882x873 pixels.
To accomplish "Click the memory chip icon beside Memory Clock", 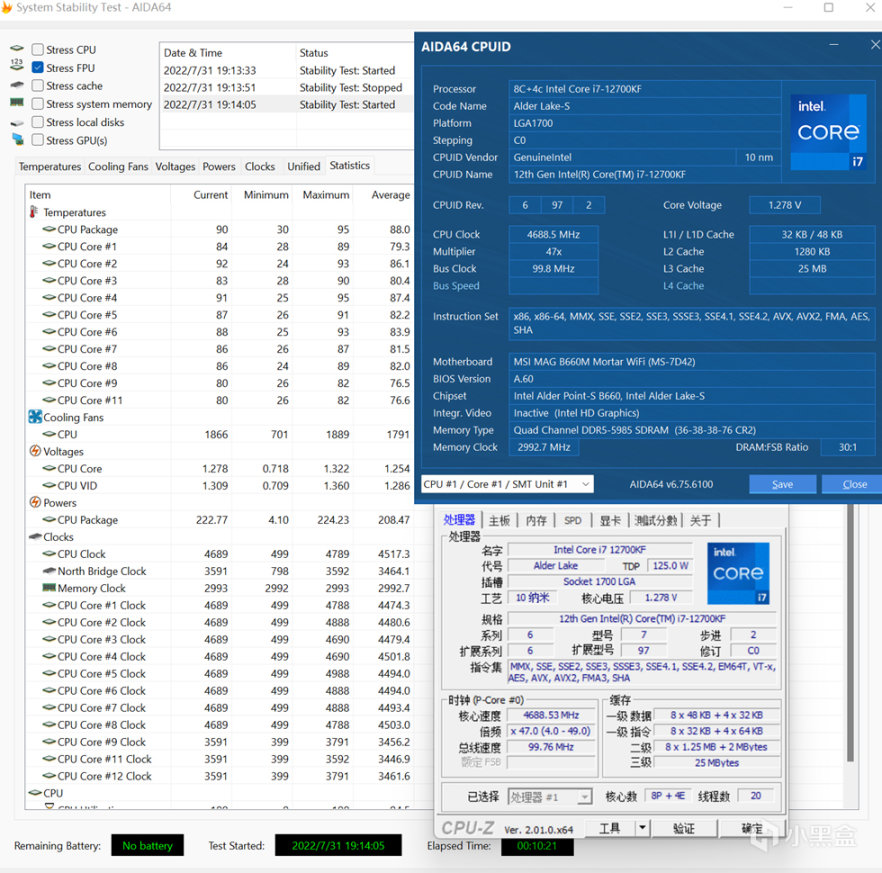I will tap(49, 588).
